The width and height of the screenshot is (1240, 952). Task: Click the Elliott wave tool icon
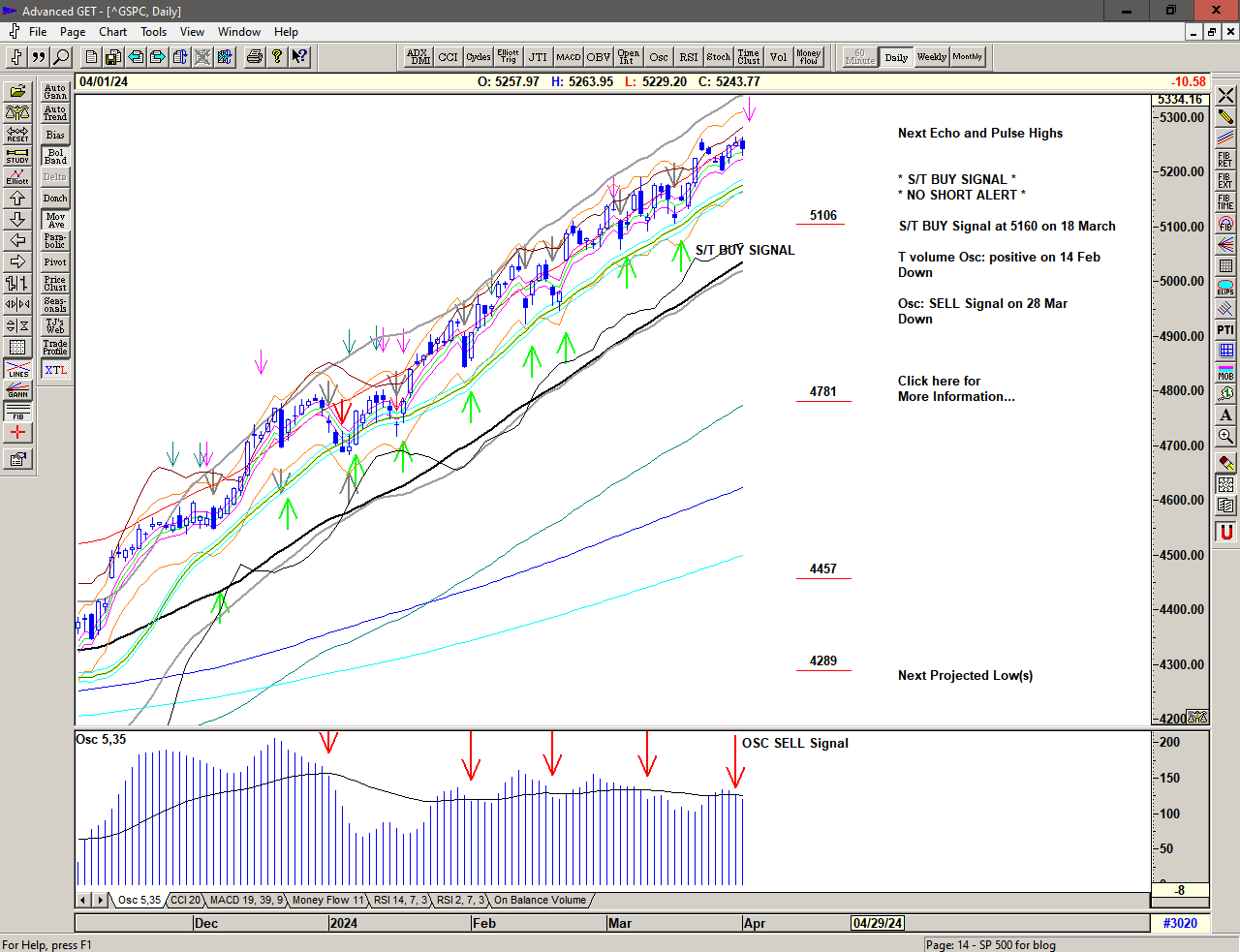tap(17, 176)
